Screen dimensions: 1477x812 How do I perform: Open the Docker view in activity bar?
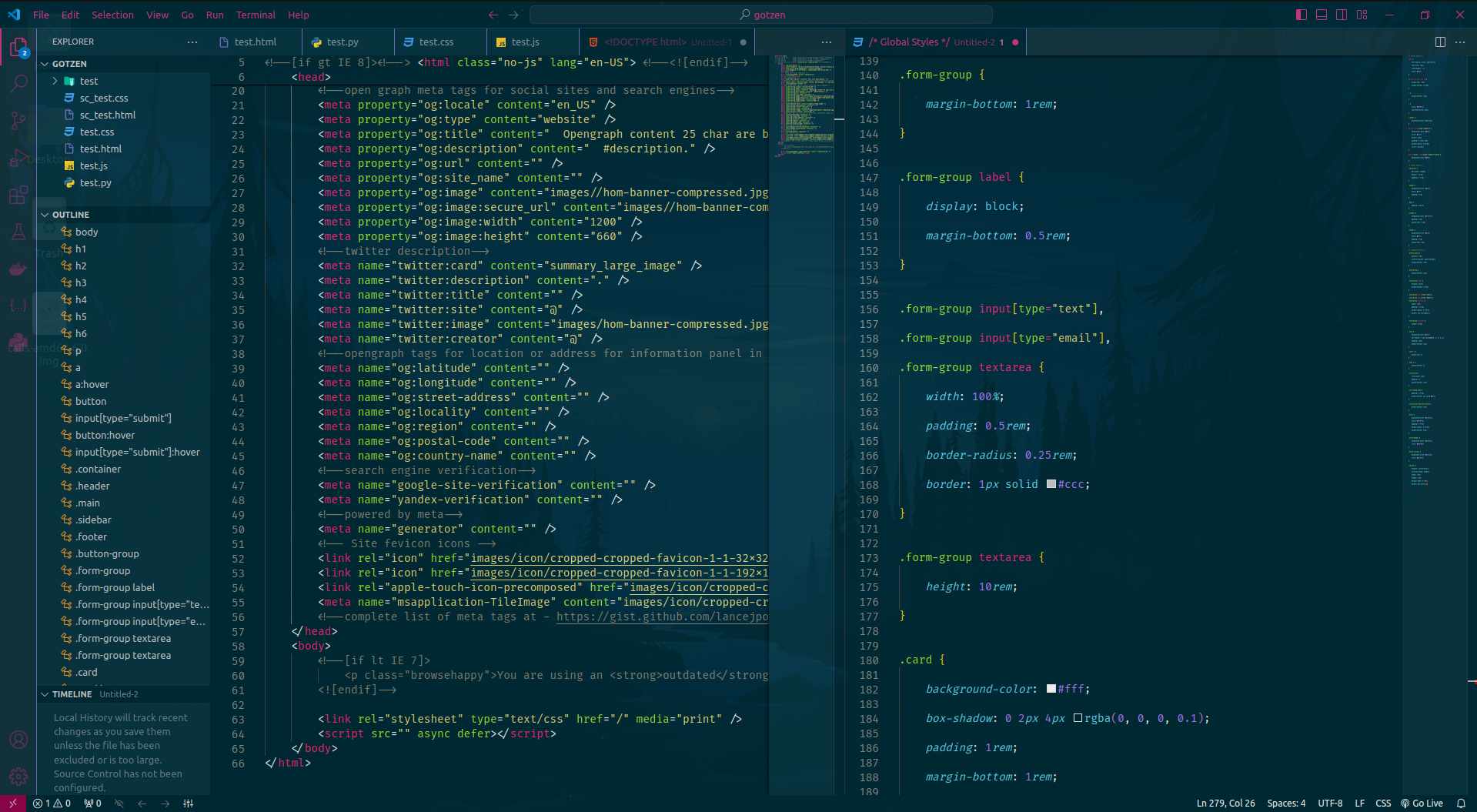pos(18,269)
